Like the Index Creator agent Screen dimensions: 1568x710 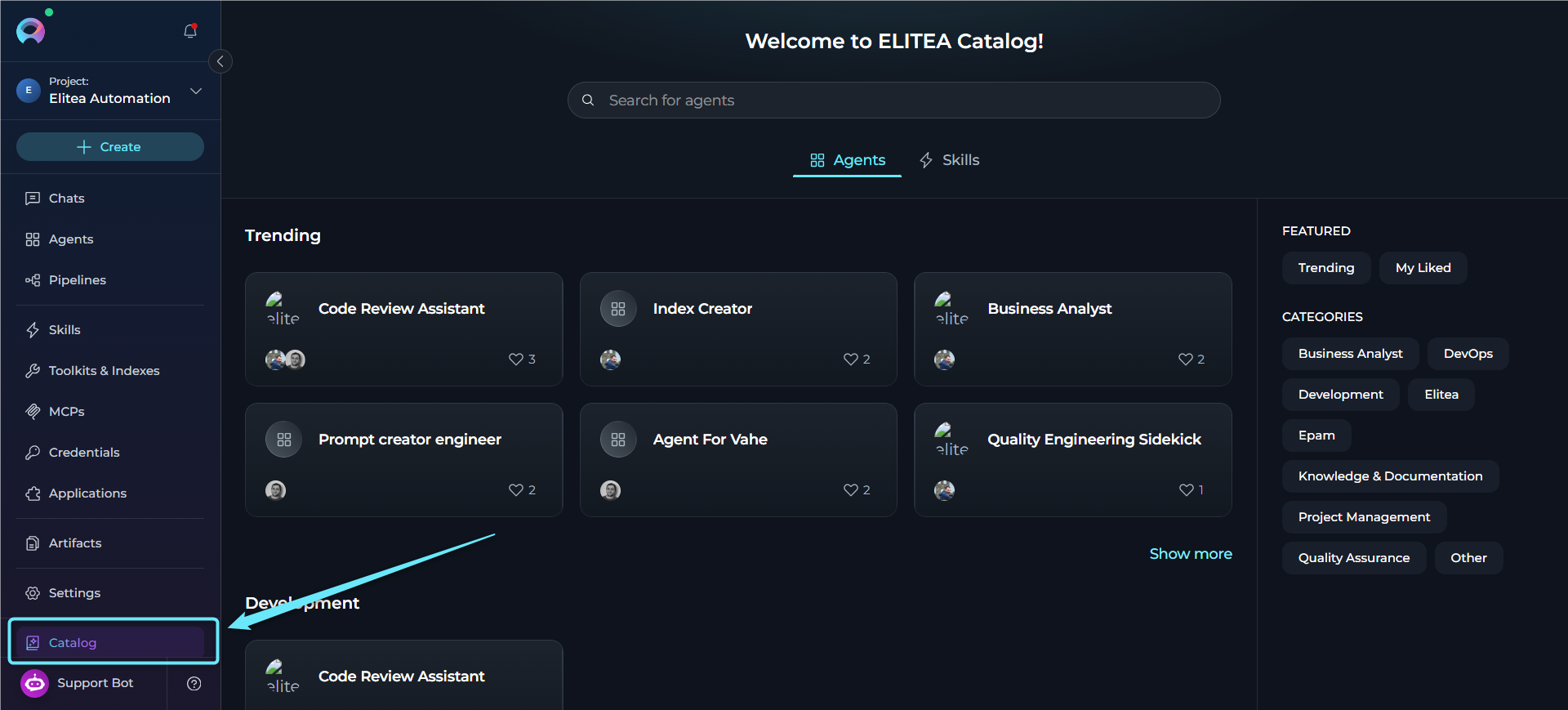(x=851, y=359)
